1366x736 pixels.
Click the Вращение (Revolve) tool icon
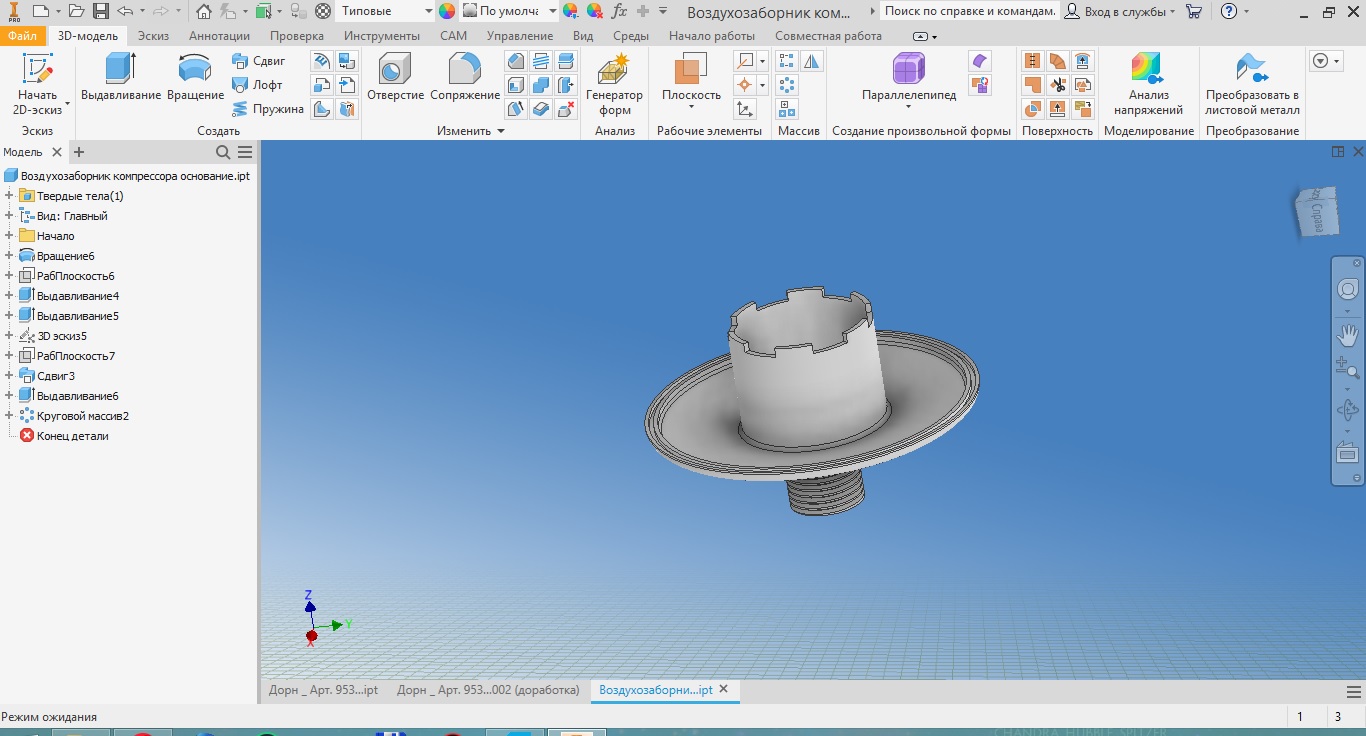coord(195,77)
